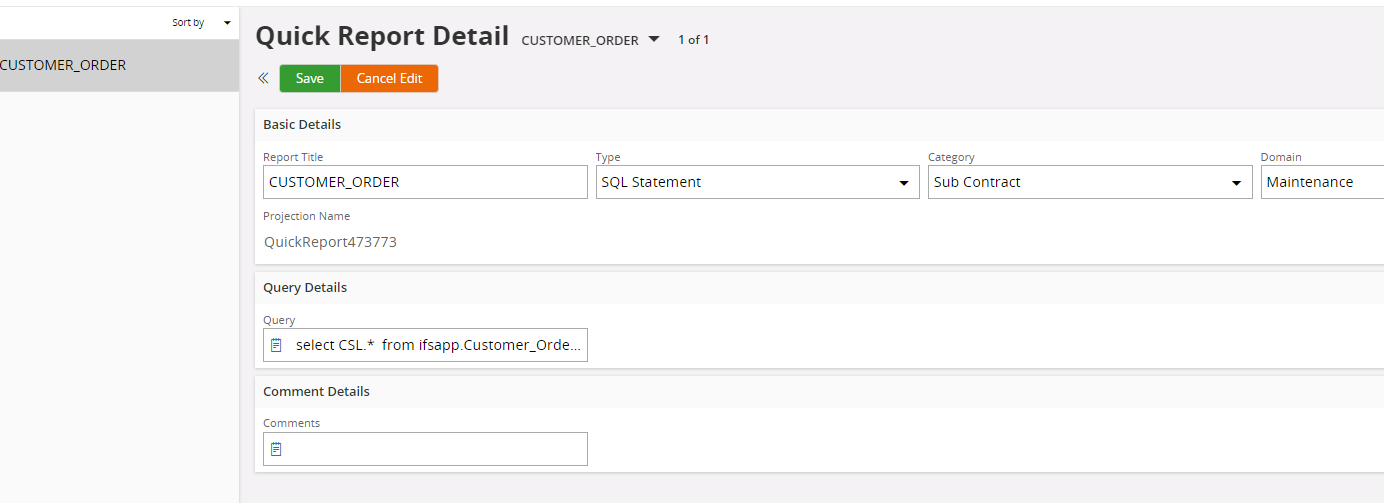
Task: Open the Domain field showing Maintenance
Action: click(x=1322, y=182)
